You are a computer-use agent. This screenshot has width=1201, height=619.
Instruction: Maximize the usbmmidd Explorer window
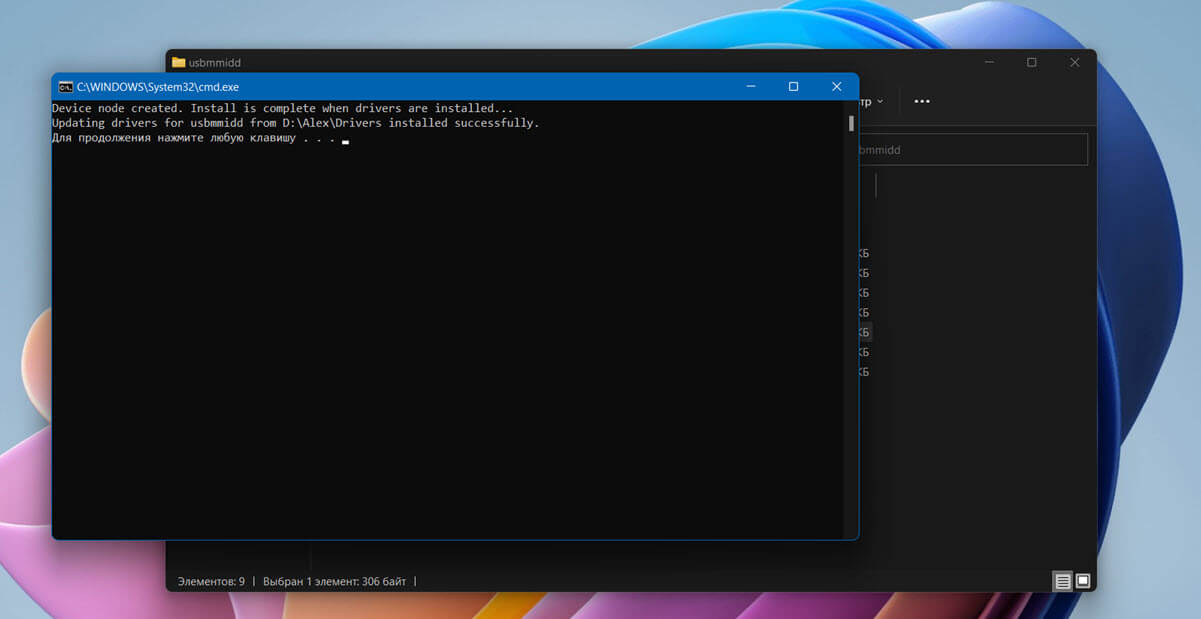pyautogui.click(x=1031, y=62)
